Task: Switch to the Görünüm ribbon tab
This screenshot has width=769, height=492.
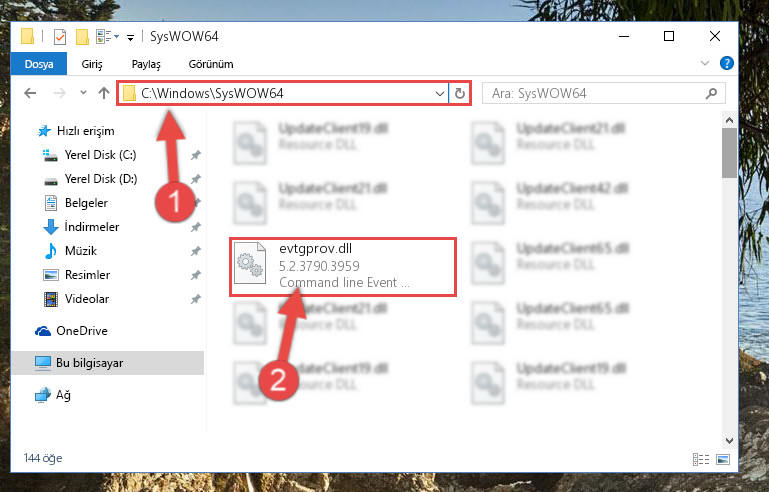Action: tap(211, 64)
